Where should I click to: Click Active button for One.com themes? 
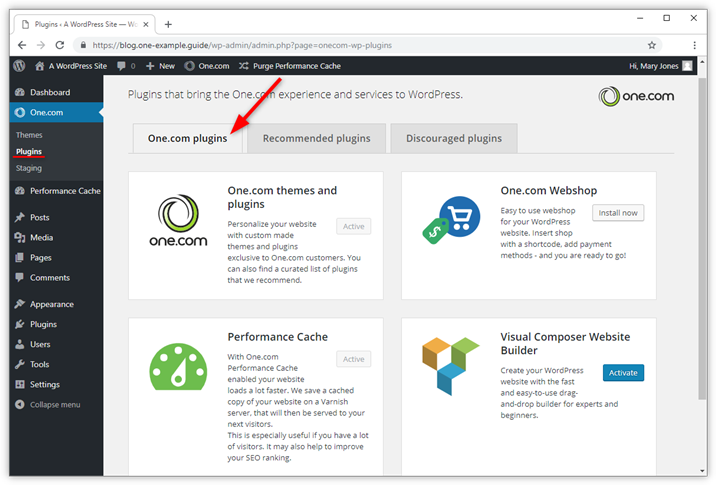click(x=353, y=227)
